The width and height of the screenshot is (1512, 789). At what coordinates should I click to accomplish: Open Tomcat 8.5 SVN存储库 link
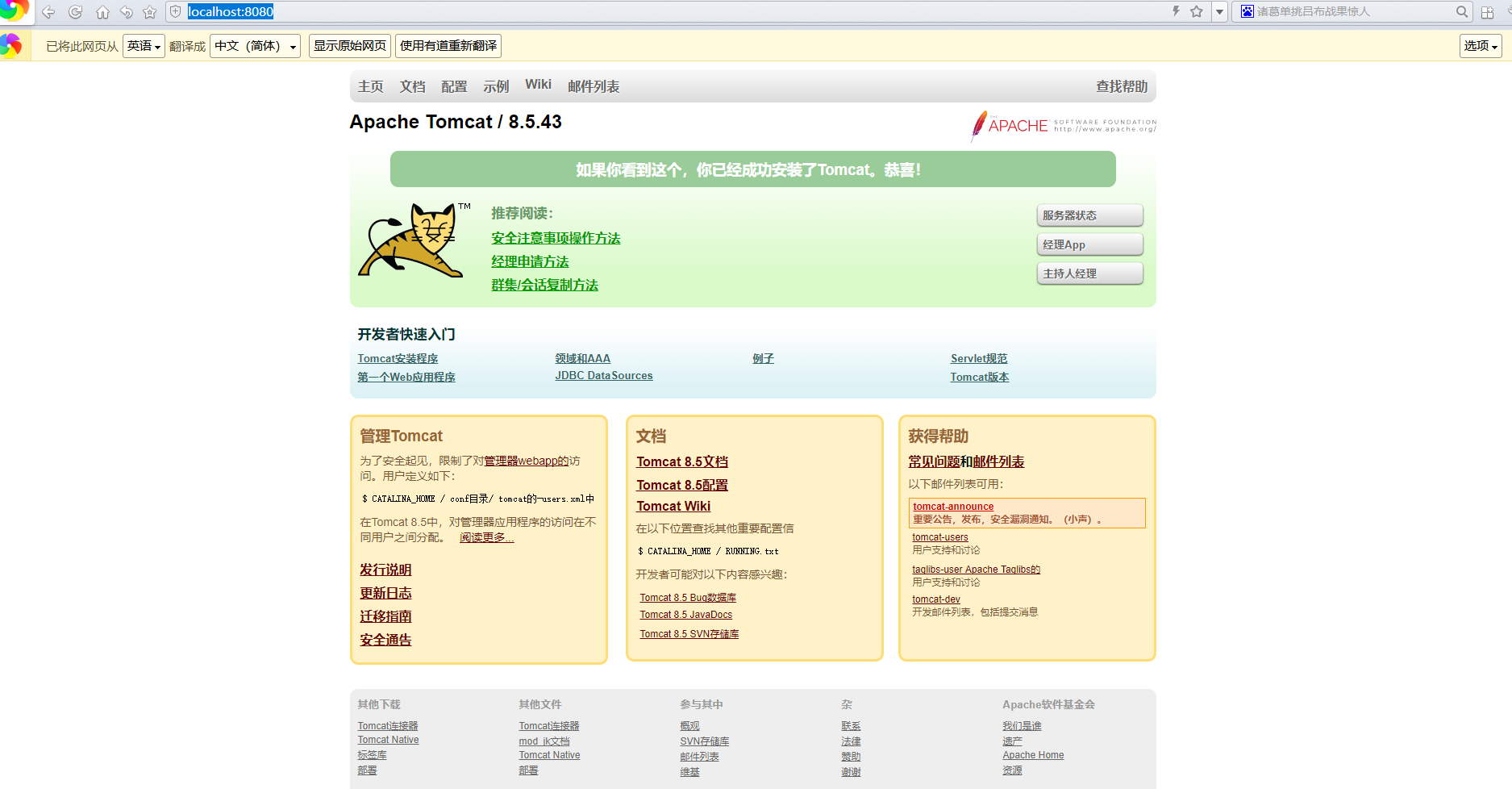pyautogui.click(x=689, y=634)
